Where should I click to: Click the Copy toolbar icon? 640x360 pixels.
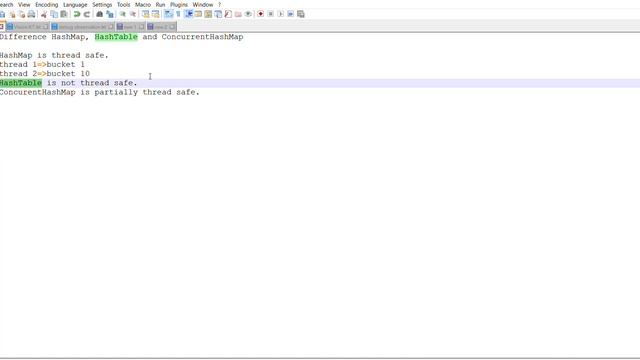pyautogui.click(x=54, y=14)
